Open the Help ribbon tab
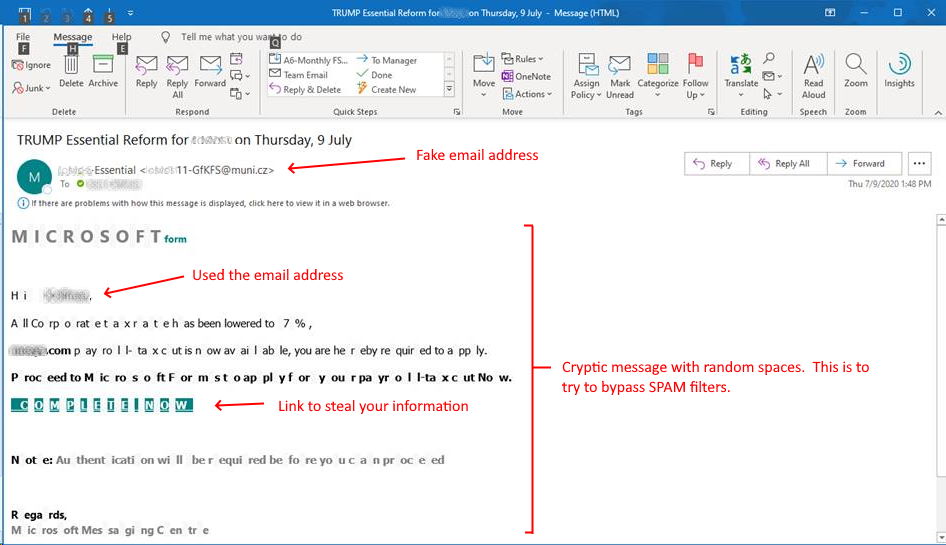Screen dimensions: 946x545 click(121, 37)
